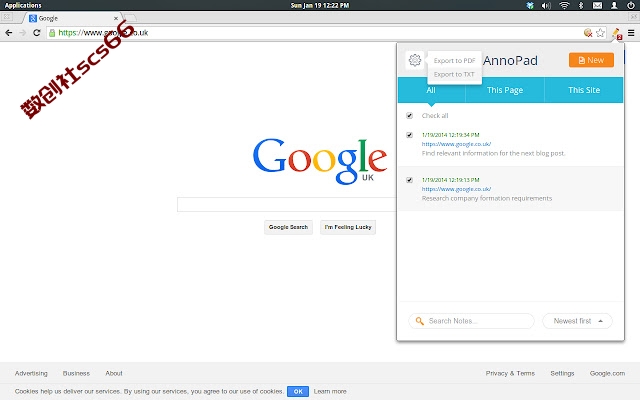This screenshot has height=400, width=640.
Task: Click the browser address bar URL
Action: (103, 33)
